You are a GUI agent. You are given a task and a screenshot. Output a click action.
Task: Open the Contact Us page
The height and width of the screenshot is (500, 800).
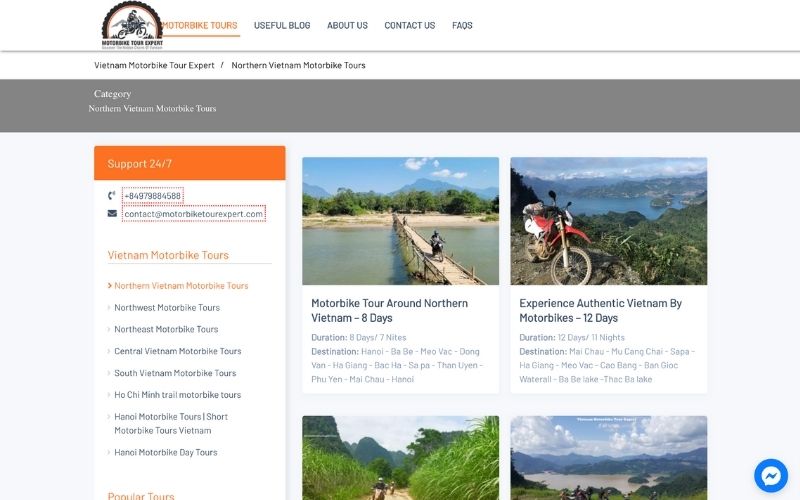coord(409,26)
